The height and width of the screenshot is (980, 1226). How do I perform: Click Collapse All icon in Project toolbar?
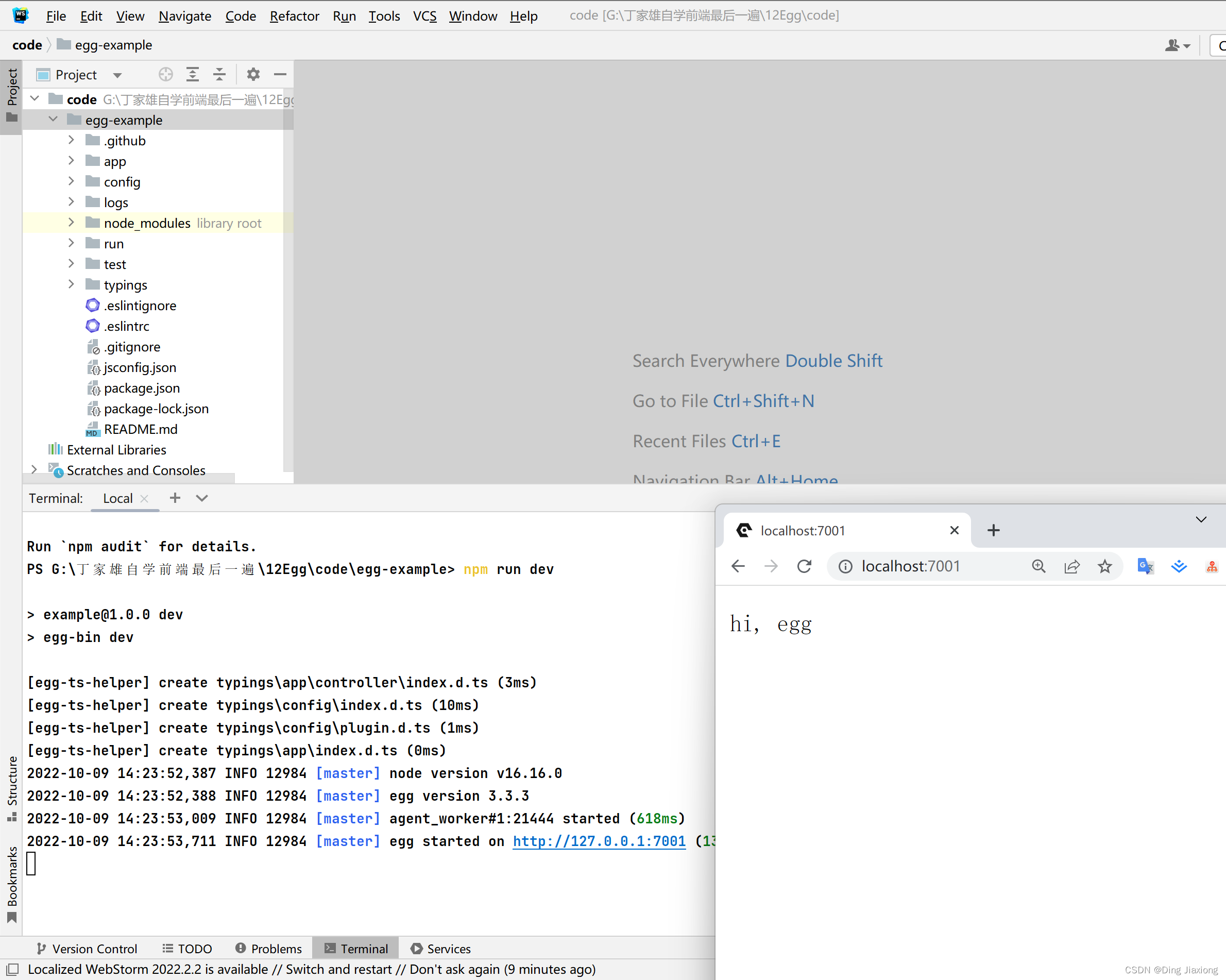[219, 75]
